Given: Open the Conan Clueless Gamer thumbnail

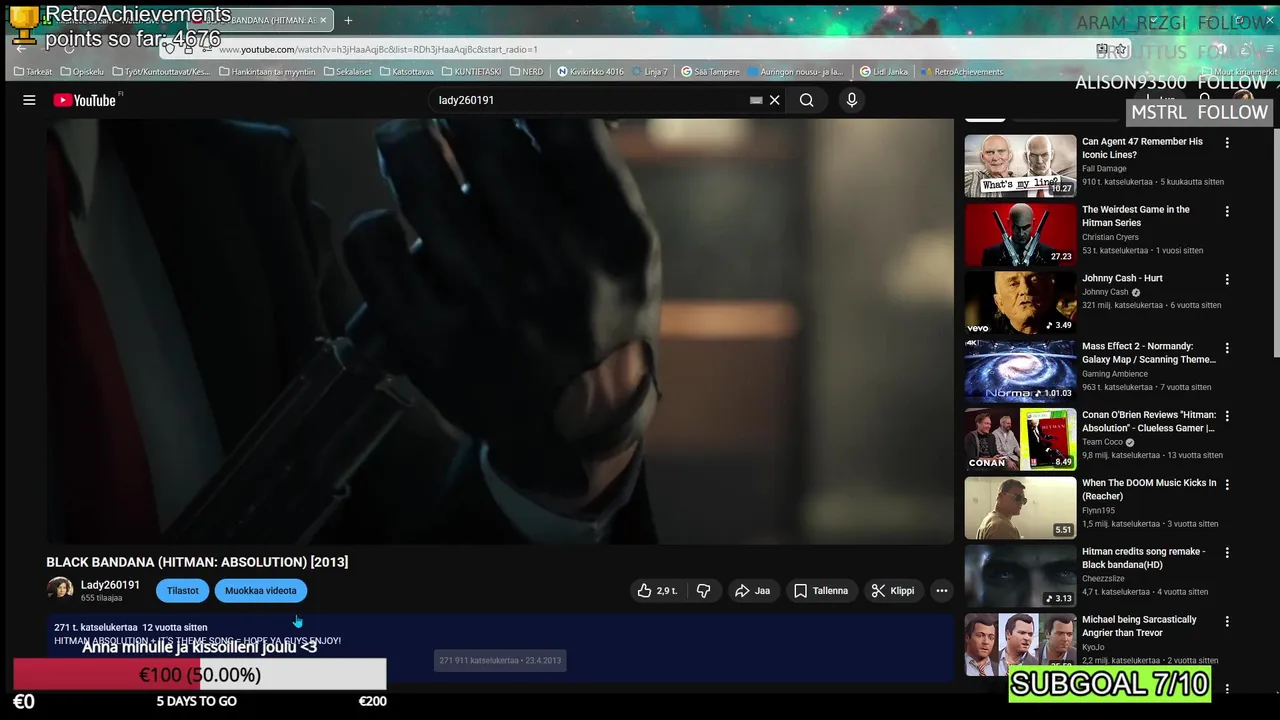Looking at the screenshot, I should pyautogui.click(x=1020, y=439).
